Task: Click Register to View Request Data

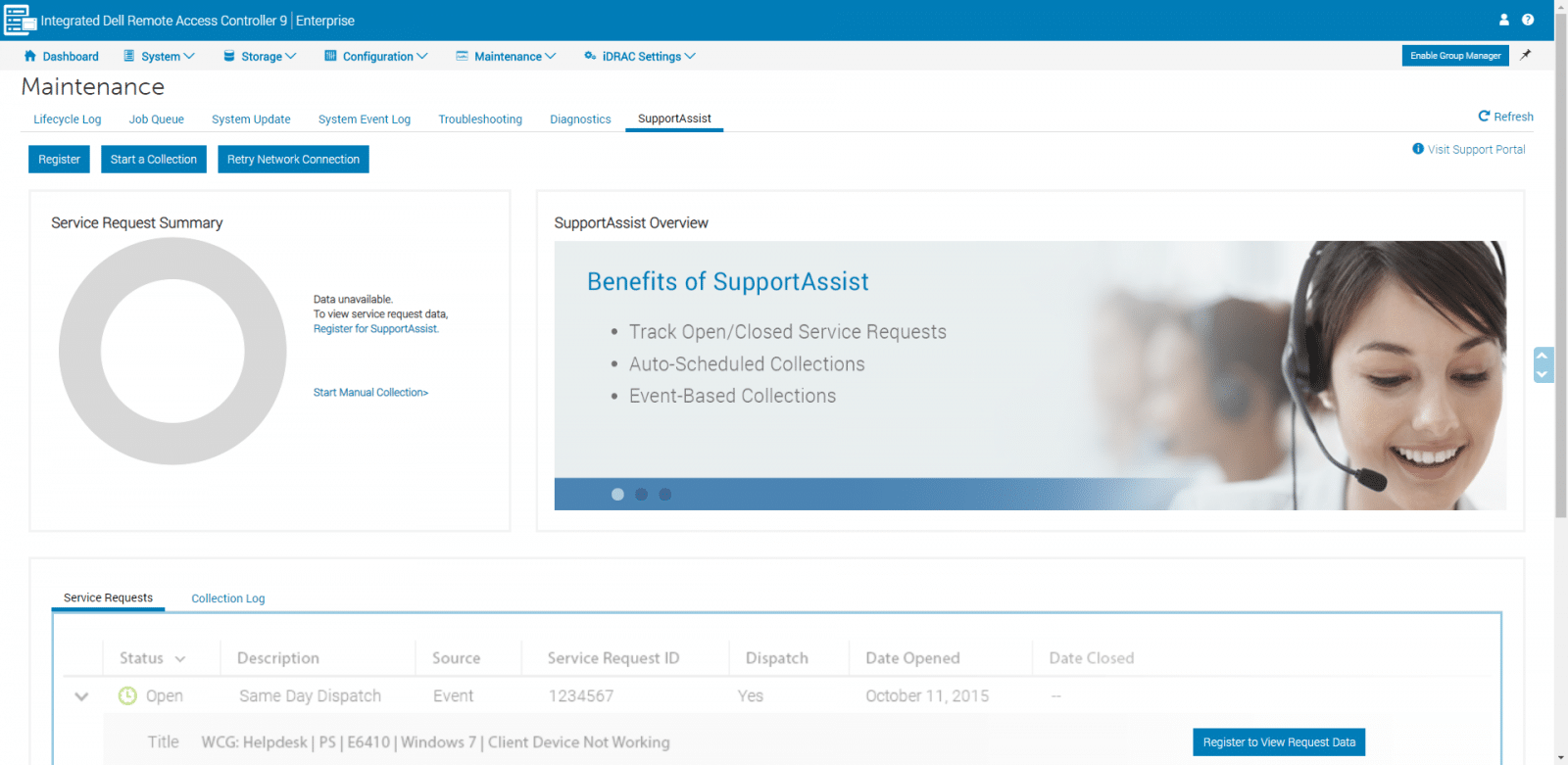Action: pos(1279,742)
